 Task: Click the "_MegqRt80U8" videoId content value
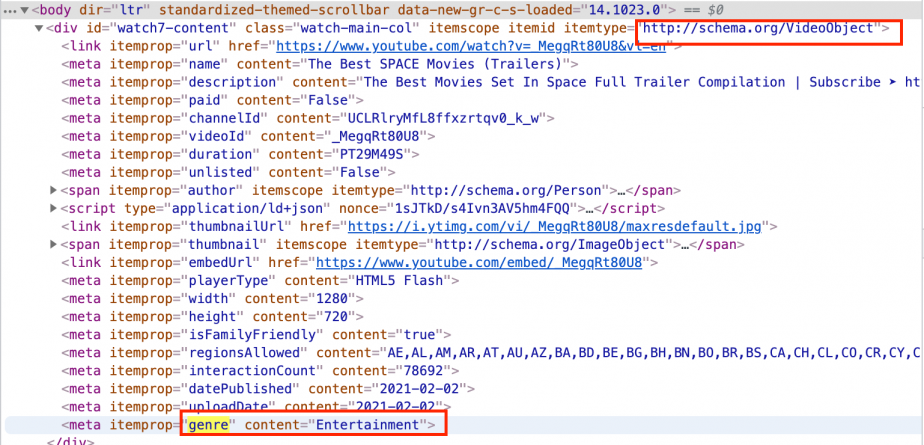click(375, 136)
